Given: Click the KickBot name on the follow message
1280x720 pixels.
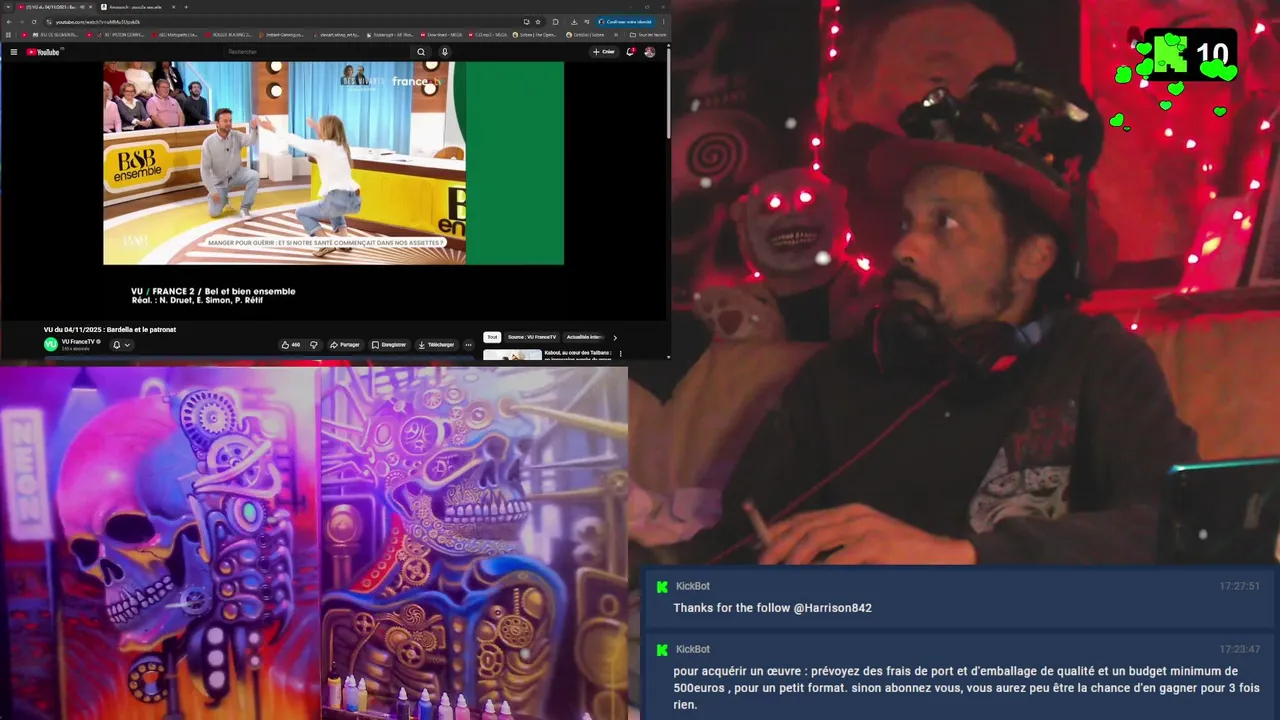Looking at the screenshot, I should 693,586.
